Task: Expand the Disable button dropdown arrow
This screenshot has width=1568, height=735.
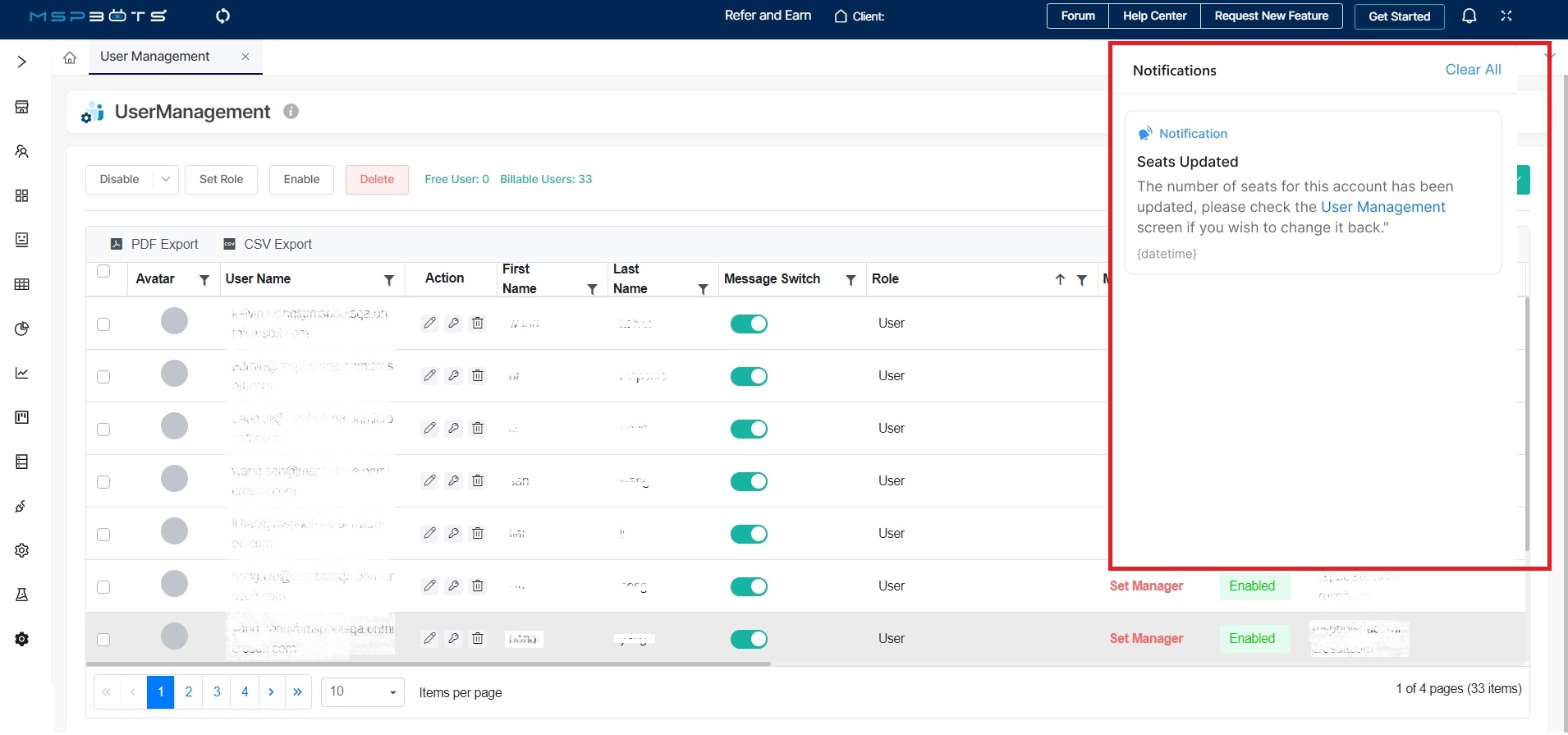Action: [x=166, y=179]
